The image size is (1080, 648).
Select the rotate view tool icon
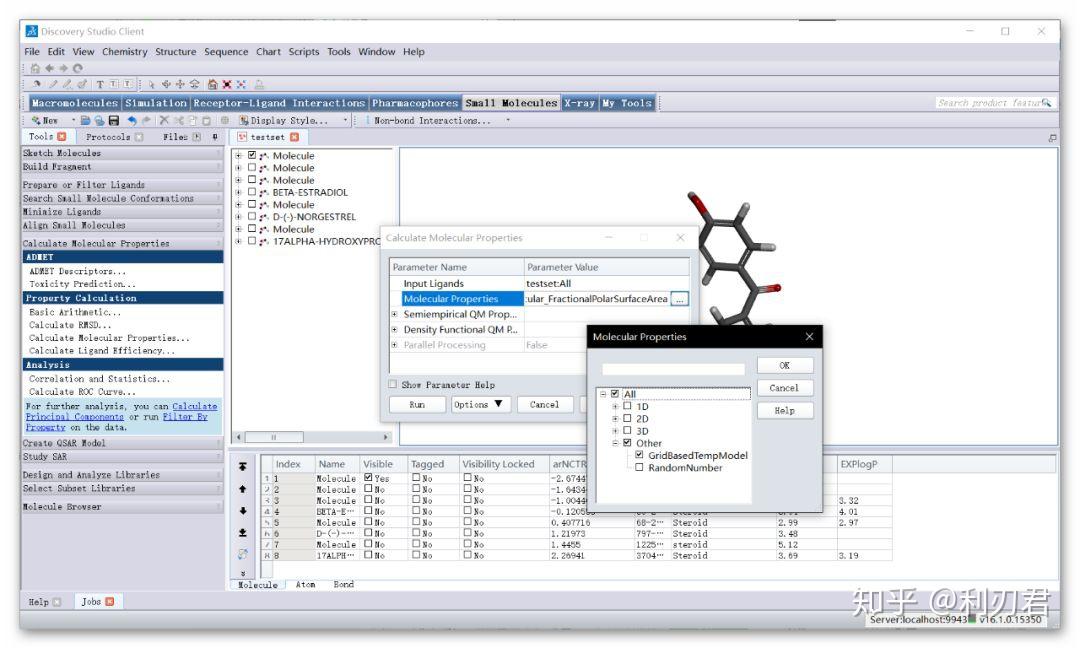[x=166, y=85]
